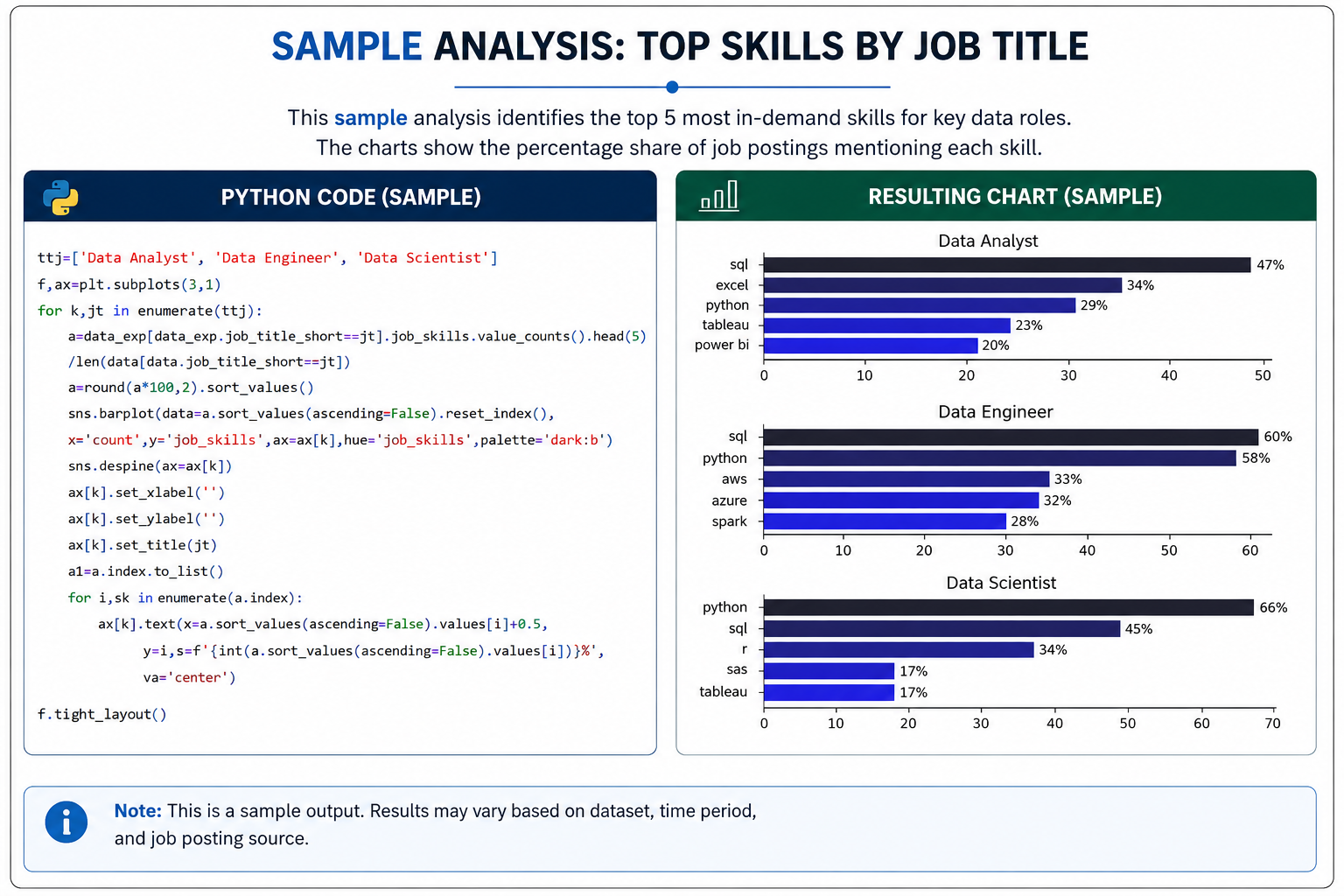The width and height of the screenshot is (1344, 896).
Task: Click the code line starting ttj=['Data Analyst'
Action: coord(268,257)
